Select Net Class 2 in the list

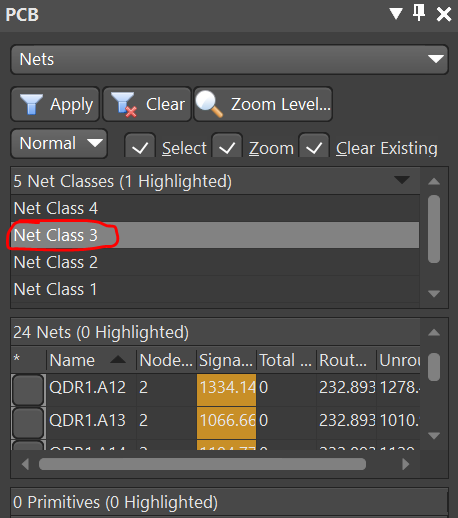click(x=215, y=262)
